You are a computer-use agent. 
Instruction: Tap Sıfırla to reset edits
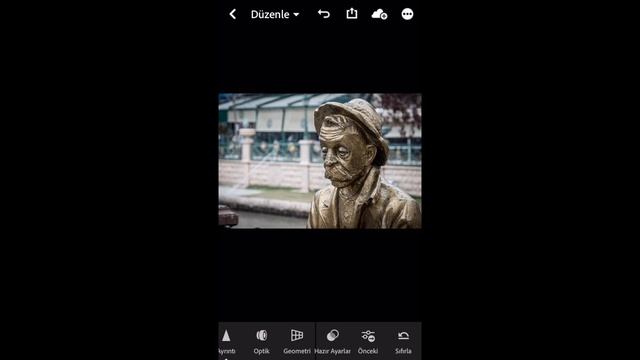(x=403, y=342)
